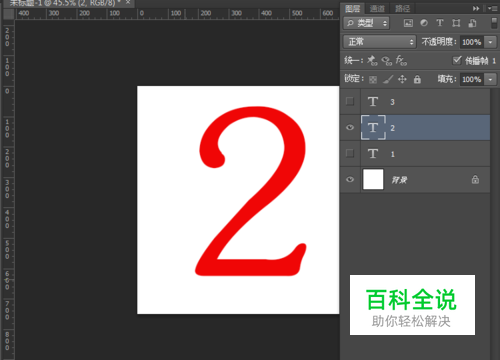The width and height of the screenshot is (500, 360).
Task: Show the hidden text layer 3
Action: click(x=350, y=101)
